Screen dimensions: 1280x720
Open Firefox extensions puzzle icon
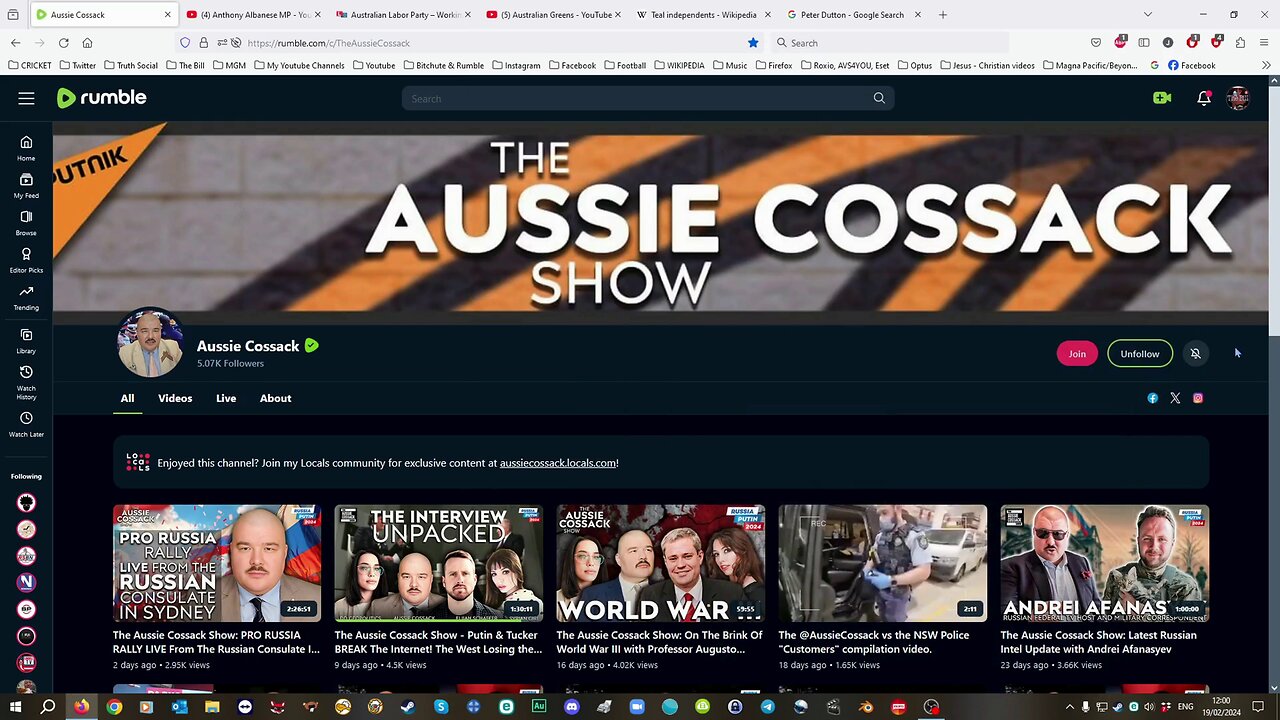[1240, 43]
